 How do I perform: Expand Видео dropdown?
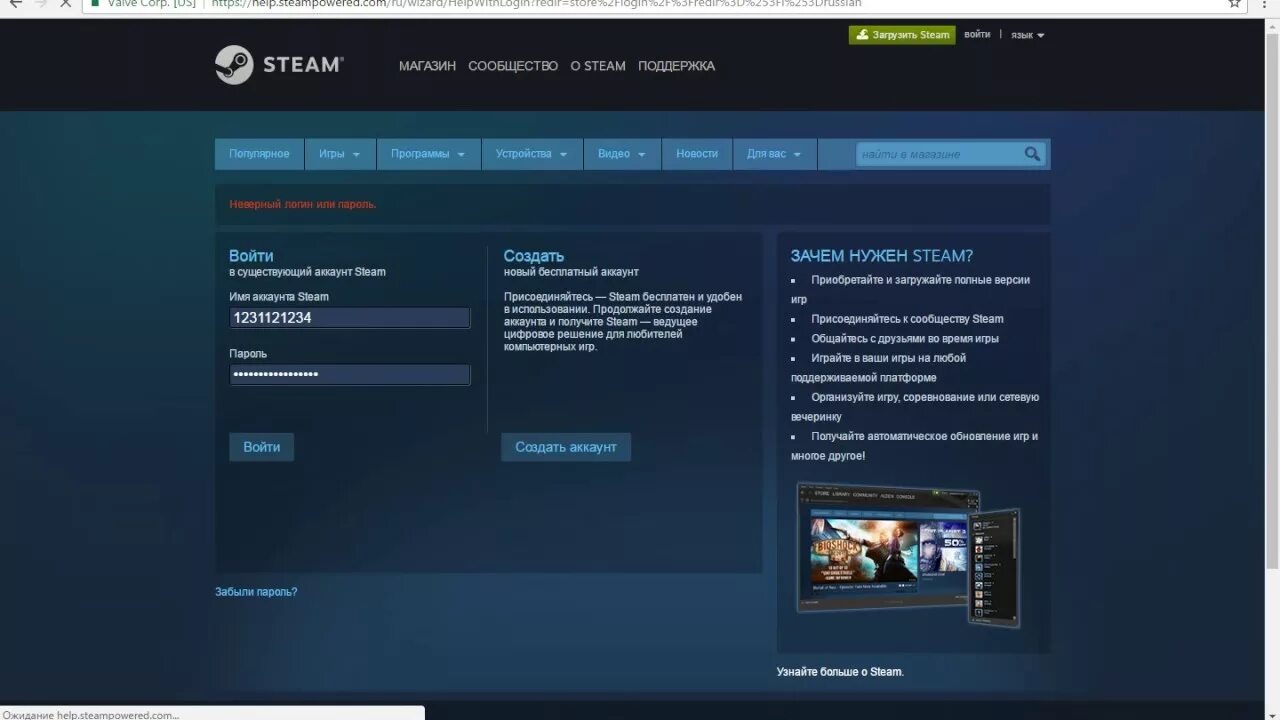622,154
